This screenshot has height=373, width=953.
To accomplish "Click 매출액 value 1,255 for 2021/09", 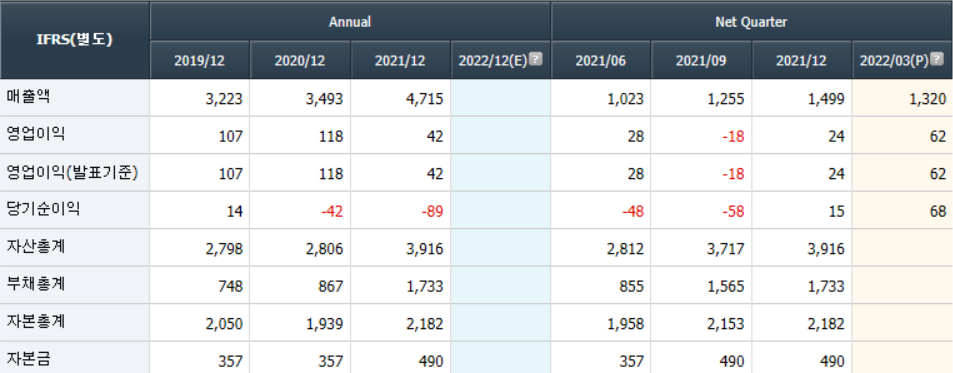I will tap(726, 99).
